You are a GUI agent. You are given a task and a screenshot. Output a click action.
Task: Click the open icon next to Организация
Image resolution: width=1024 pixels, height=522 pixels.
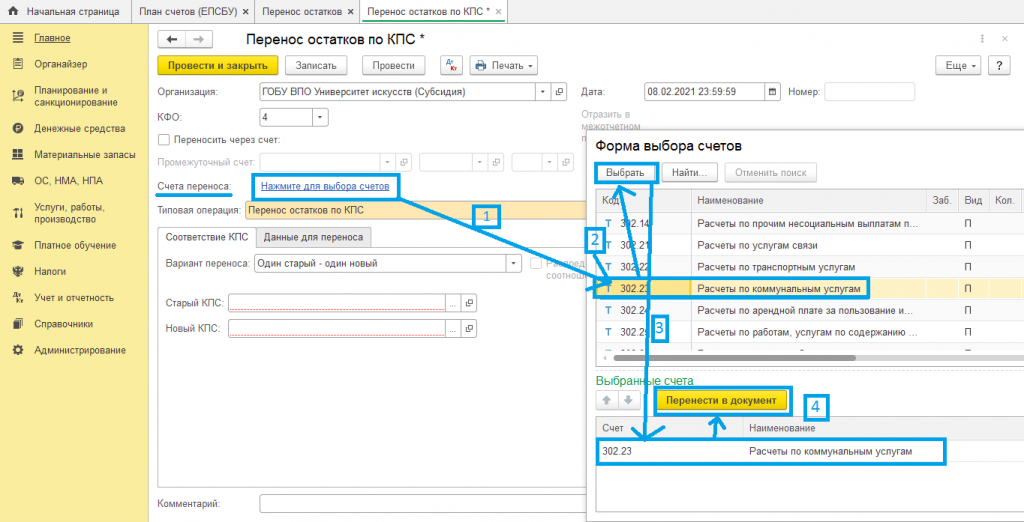click(x=559, y=92)
